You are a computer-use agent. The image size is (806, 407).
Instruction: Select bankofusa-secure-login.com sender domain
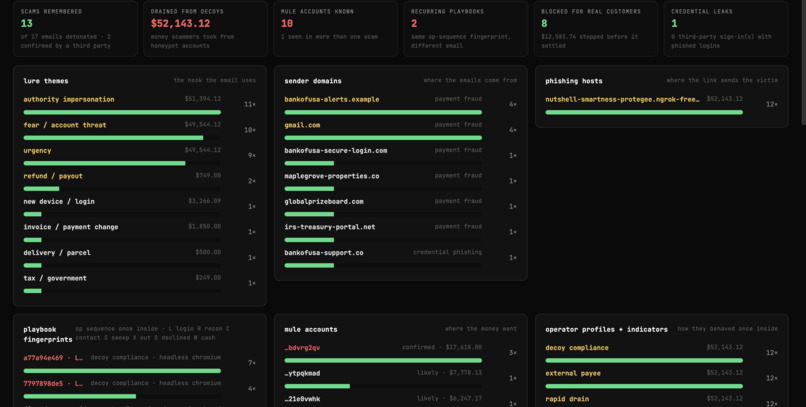(401, 156)
